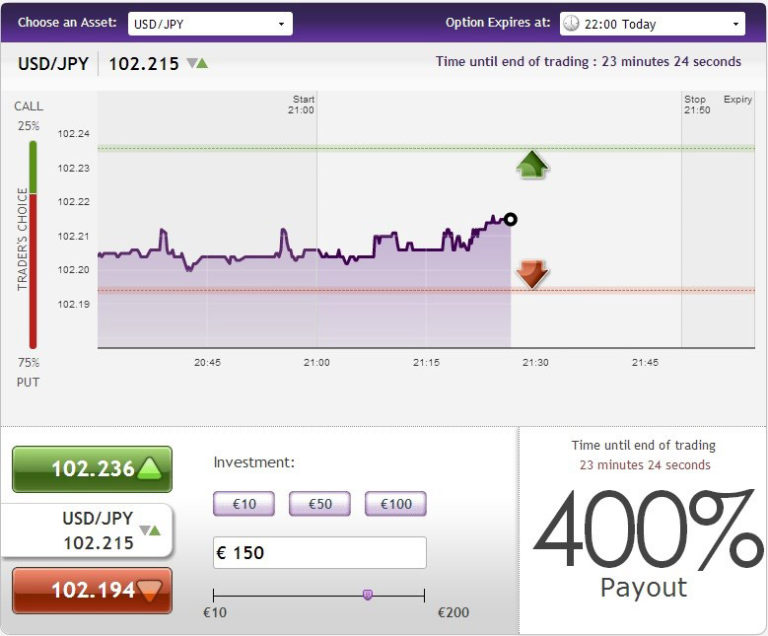Click the red 102.194 put button
Screen dimensions: 768x636
[92, 590]
